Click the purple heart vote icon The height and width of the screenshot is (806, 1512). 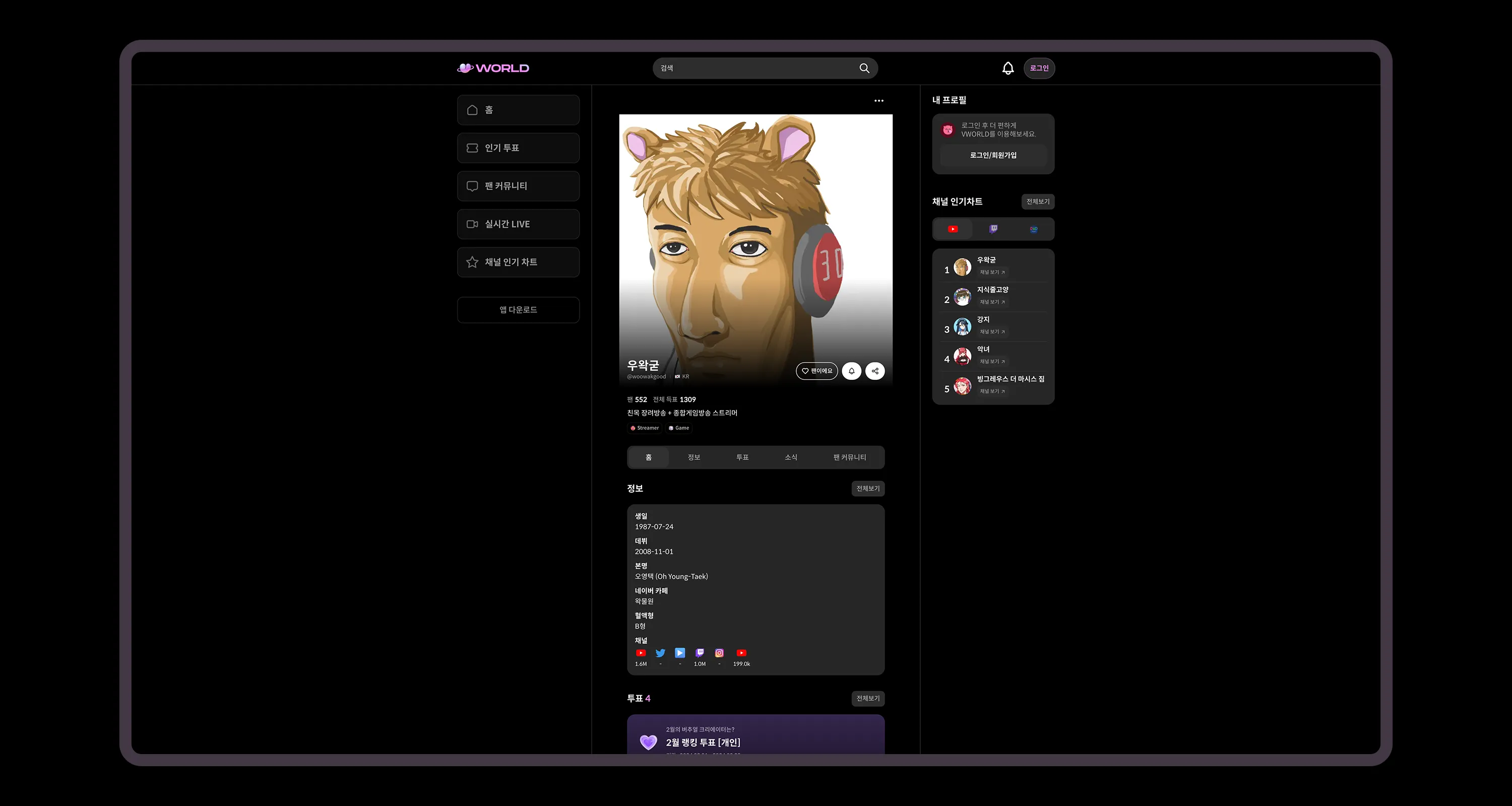[x=648, y=742]
